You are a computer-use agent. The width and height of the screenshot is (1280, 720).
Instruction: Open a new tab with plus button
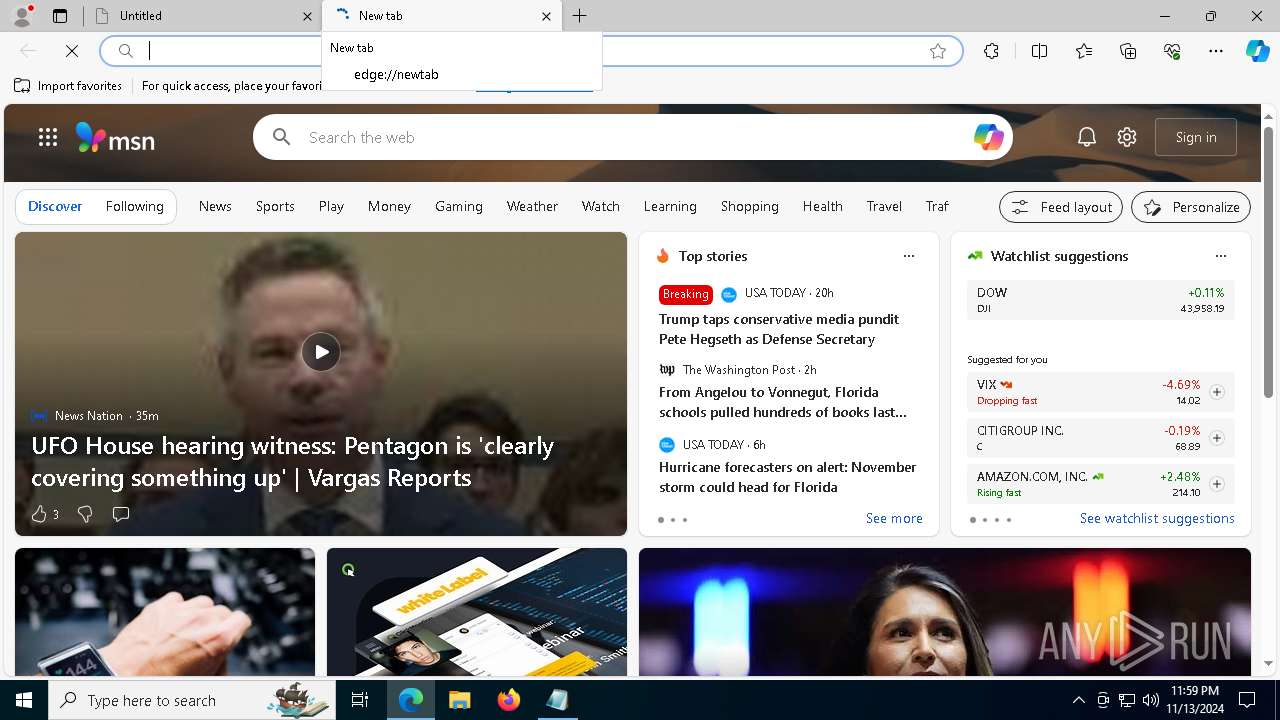[x=579, y=16]
